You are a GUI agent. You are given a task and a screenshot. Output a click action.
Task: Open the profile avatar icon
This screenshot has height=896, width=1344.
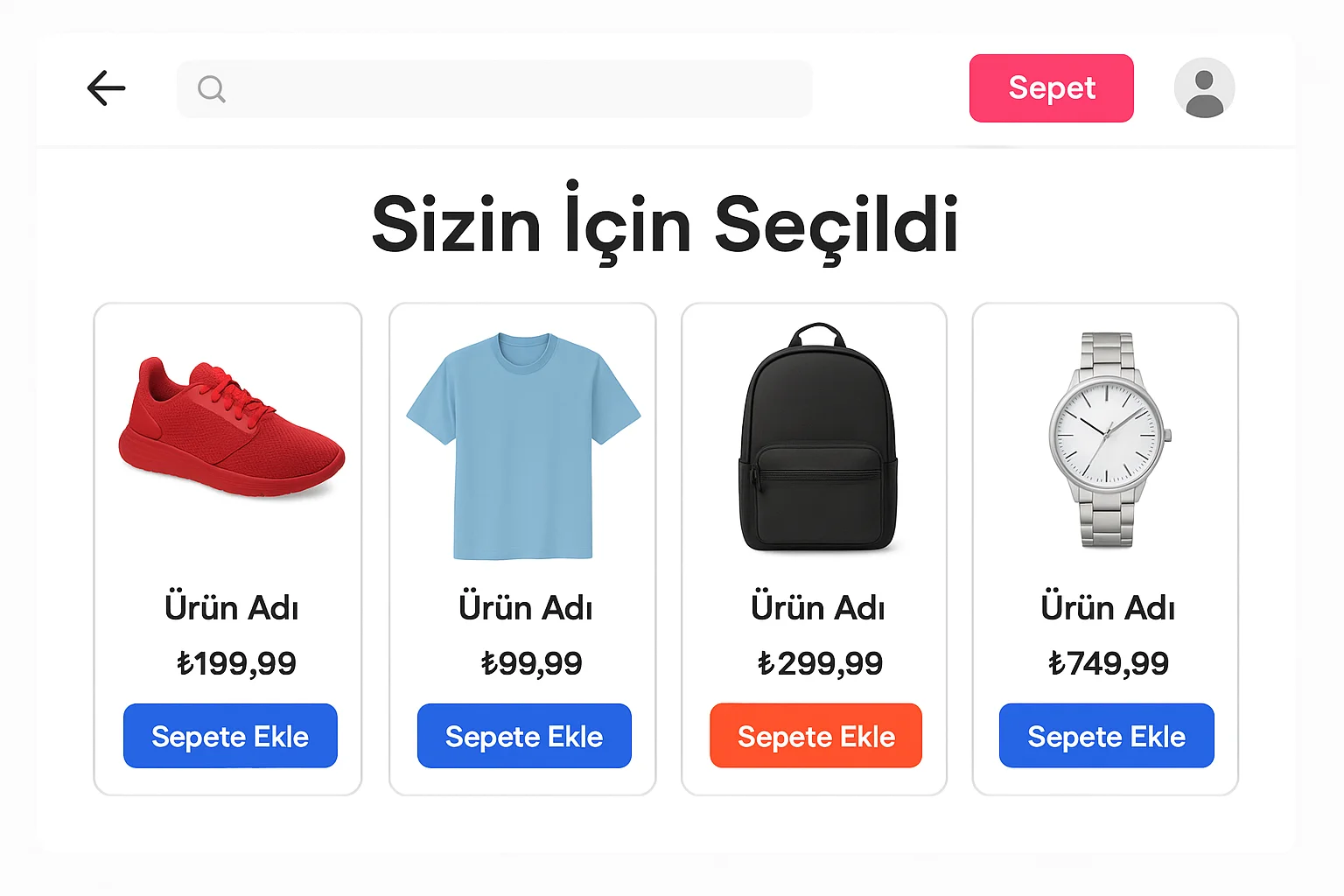(1204, 87)
